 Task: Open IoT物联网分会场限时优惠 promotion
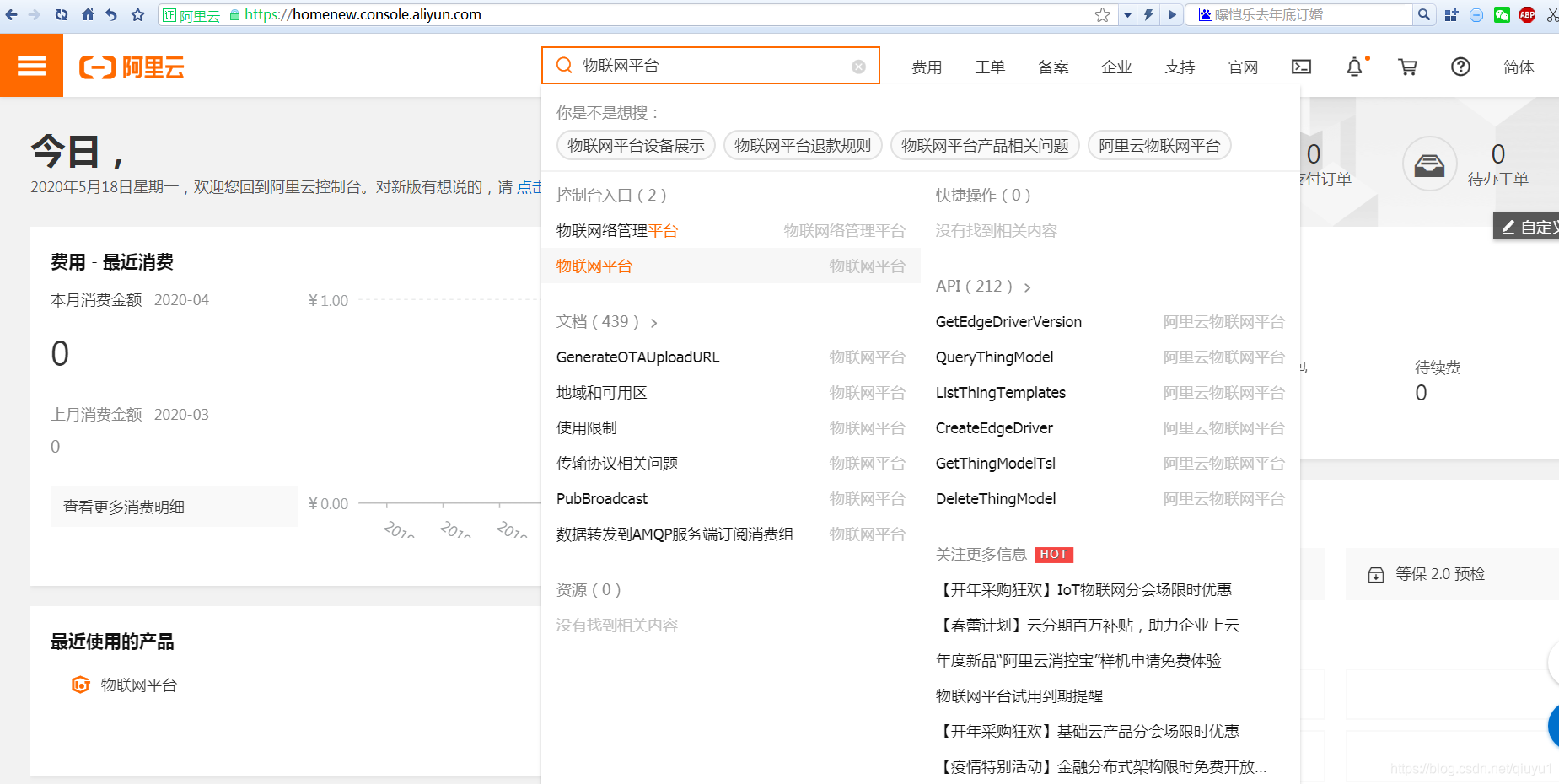point(1084,590)
